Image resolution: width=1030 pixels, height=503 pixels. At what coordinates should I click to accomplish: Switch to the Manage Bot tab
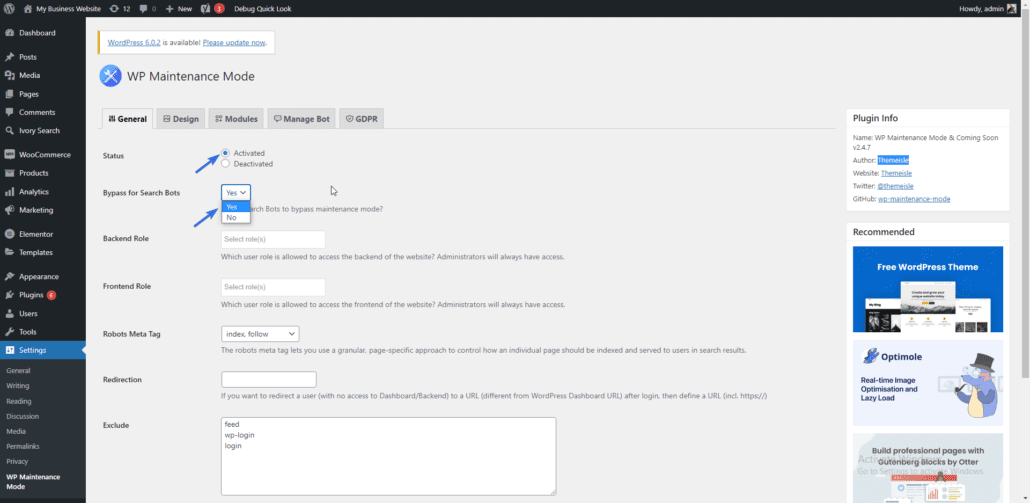pos(302,119)
